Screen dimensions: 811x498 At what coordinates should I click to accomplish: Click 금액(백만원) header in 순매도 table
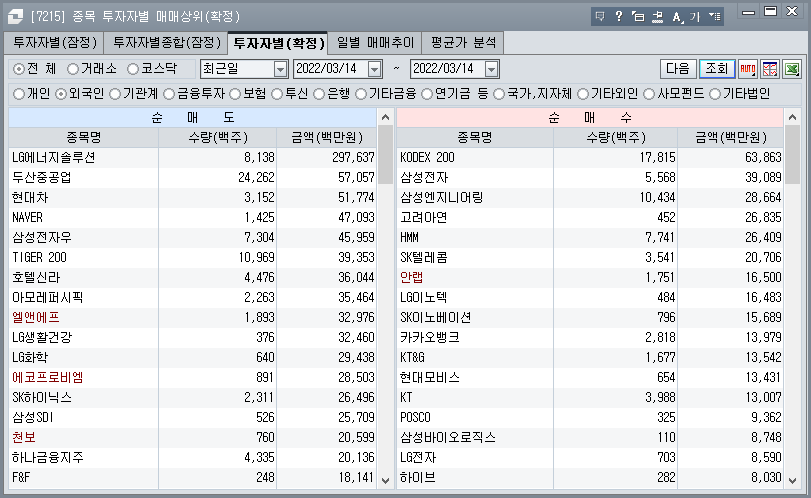(326, 138)
